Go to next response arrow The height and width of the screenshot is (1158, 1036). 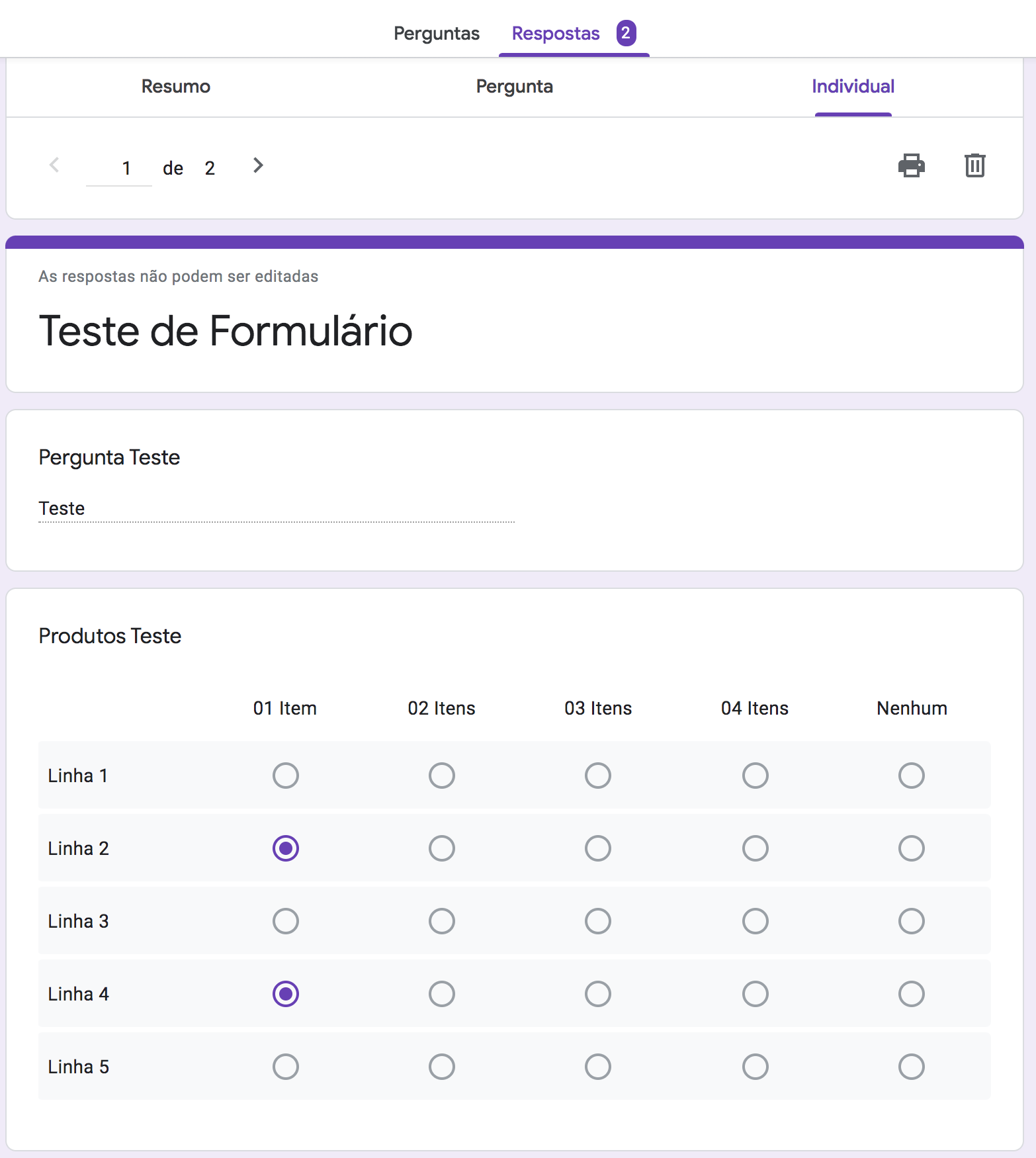click(x=258, y=165)
